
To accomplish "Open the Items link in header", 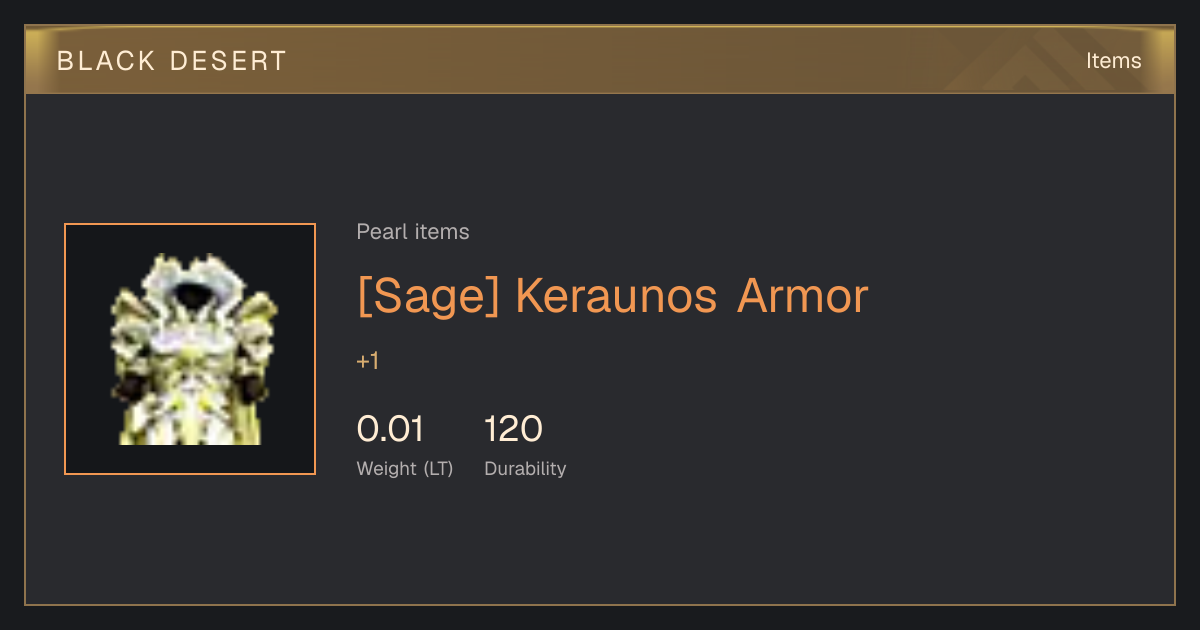I will point(1113,60).
